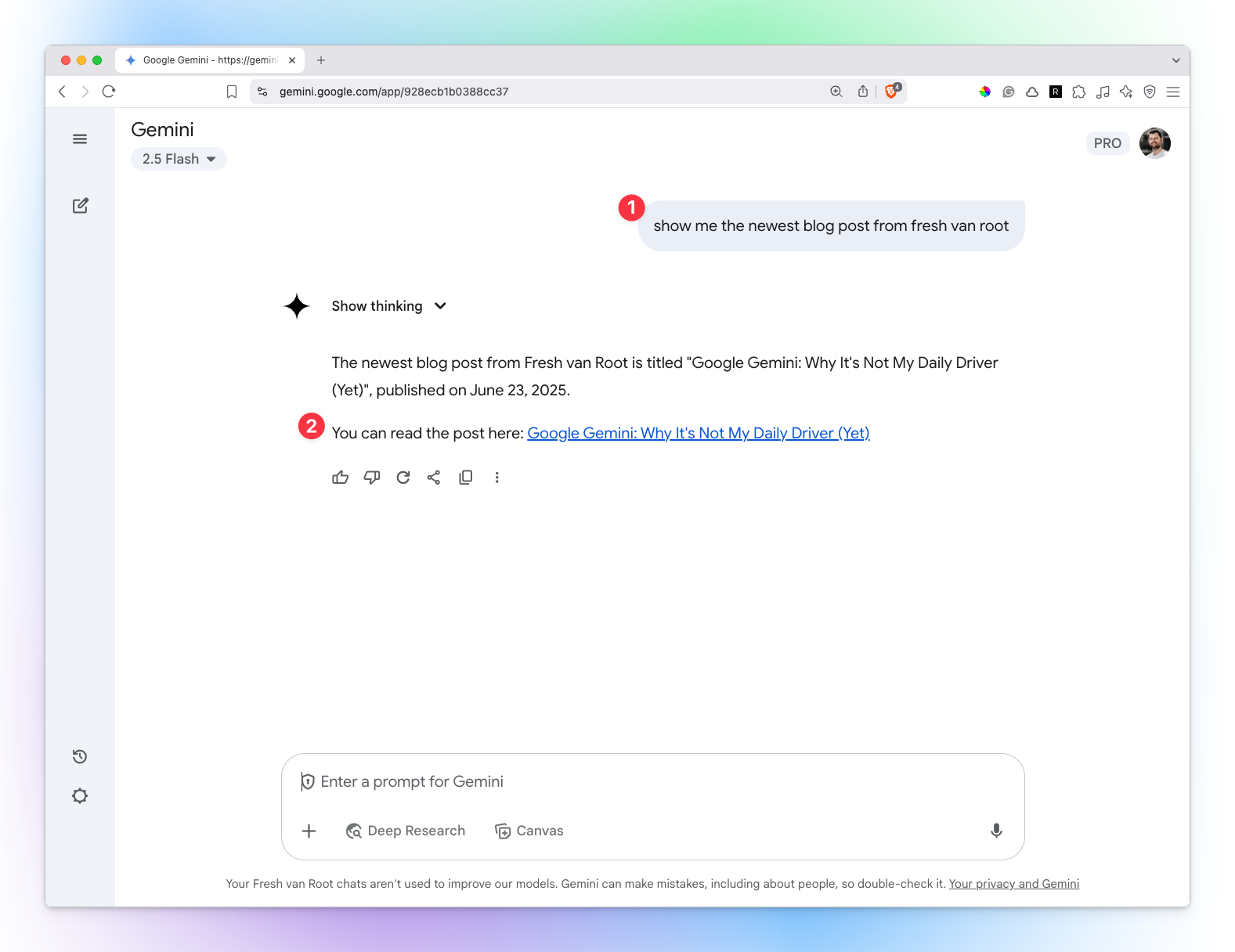Select the Google Gemini browser tab
The height and width of the screenshot is (952, 1235).
click(210, 60)
